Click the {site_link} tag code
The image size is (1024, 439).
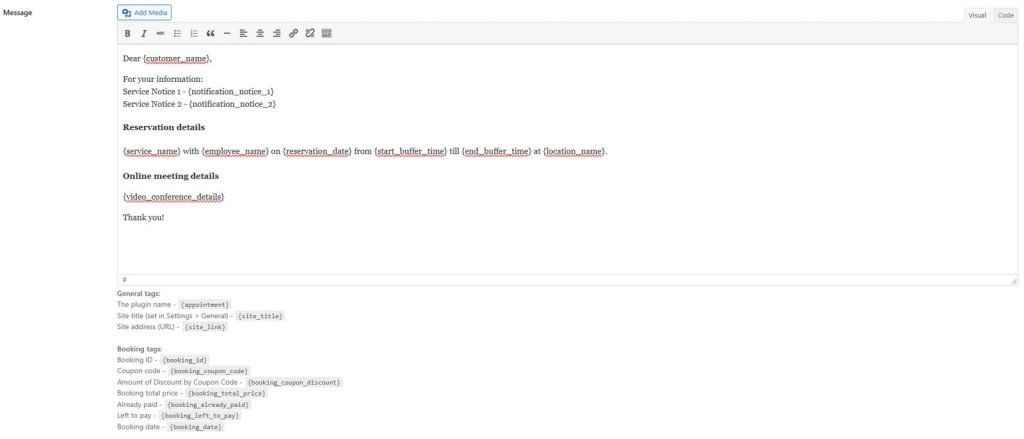(x=206, y=327)
